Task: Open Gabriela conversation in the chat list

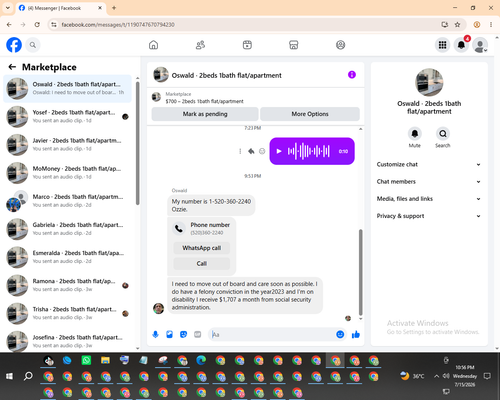Action: click(67, 229)
